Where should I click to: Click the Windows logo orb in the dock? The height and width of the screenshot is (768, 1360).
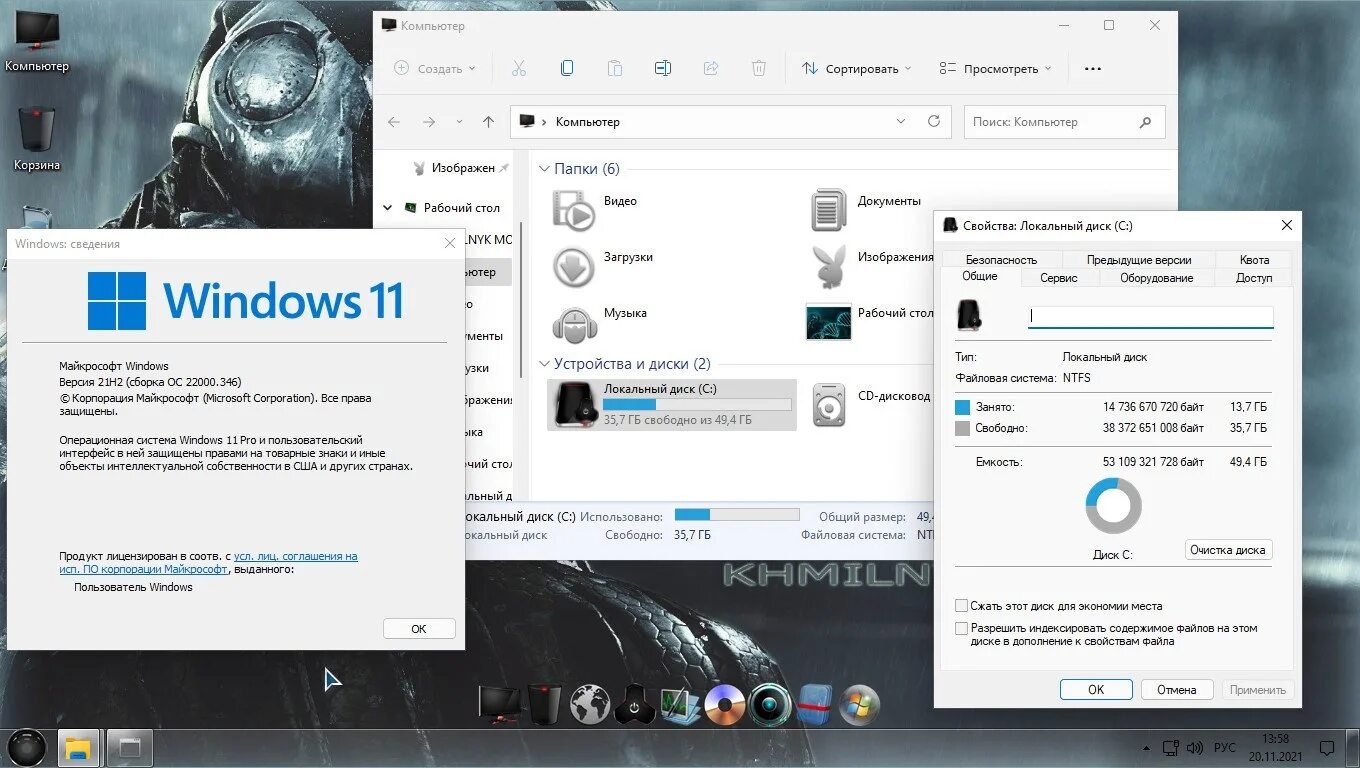(x=859, y=705)
